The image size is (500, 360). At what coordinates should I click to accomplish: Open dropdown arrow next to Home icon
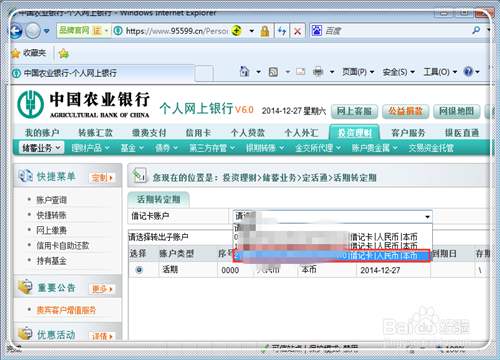tap(258, 72)
